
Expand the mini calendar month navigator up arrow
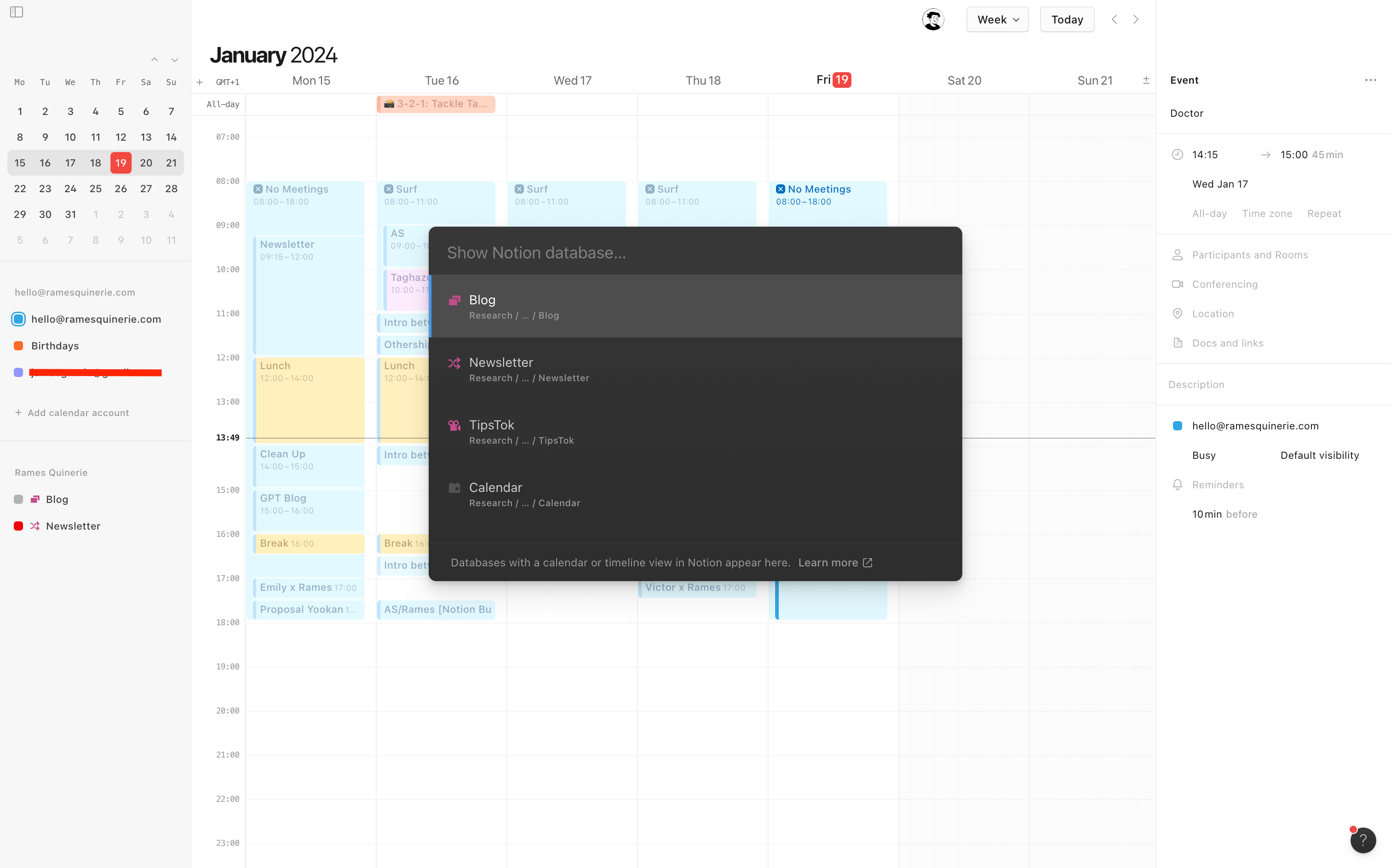tap(154, 59)
